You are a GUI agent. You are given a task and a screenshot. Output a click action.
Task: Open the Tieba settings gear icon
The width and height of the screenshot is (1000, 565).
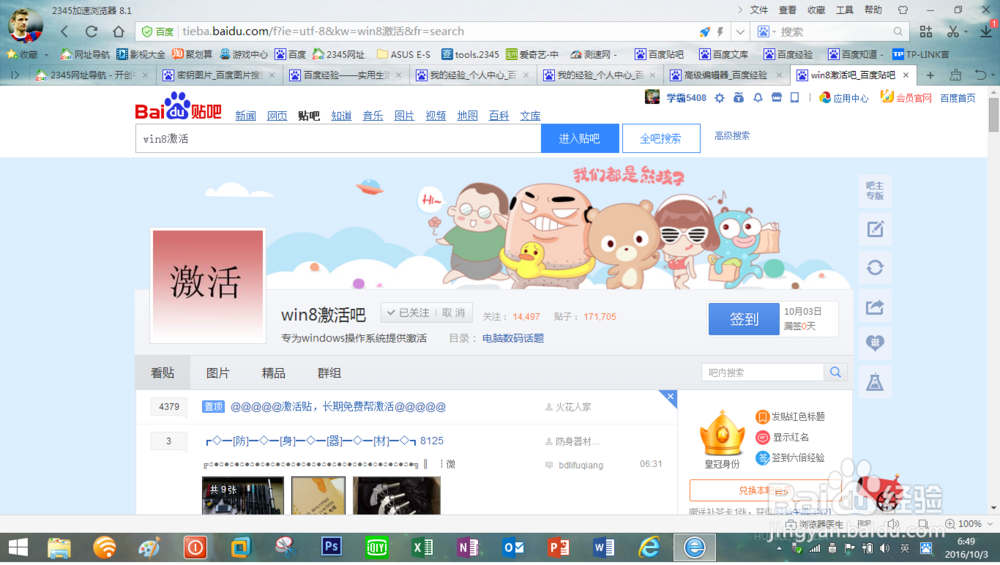[719, 98]
